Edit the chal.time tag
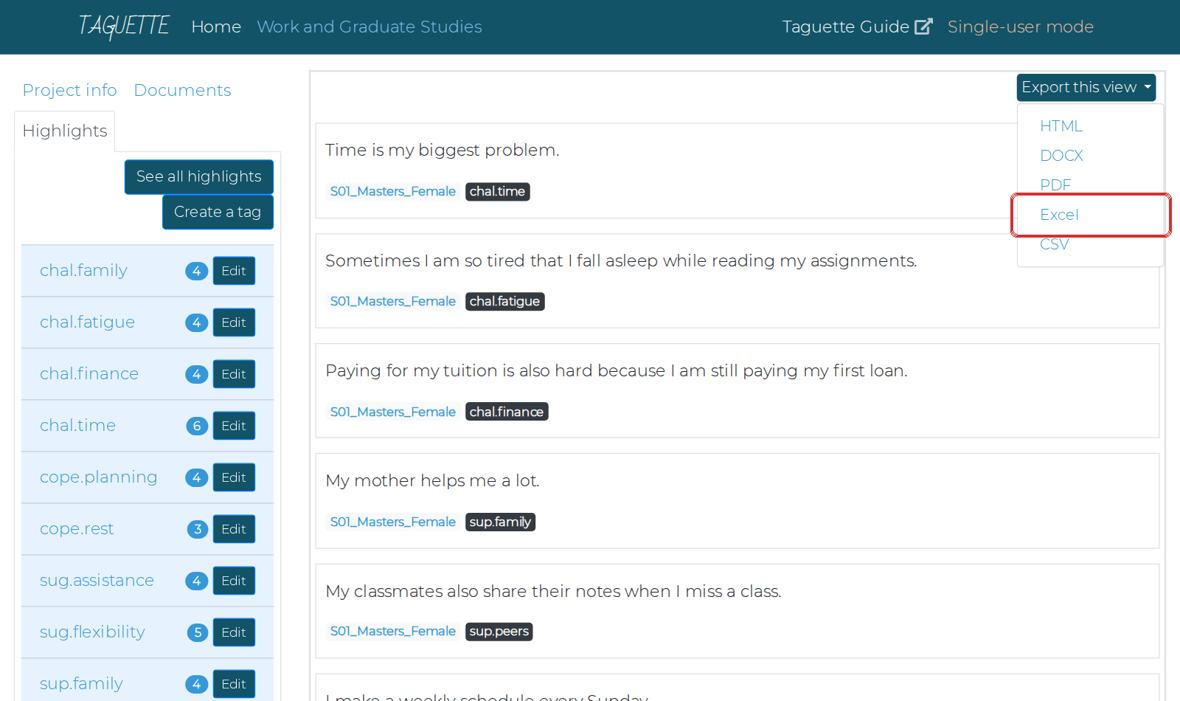The image size is (1180, 701). [x=233, y=425]
